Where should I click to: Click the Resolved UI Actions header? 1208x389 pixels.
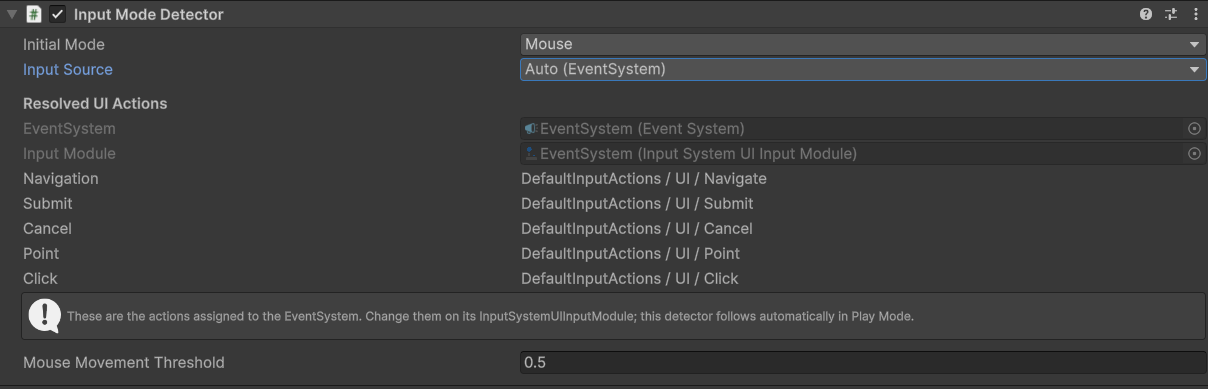[x=95, y=103]
